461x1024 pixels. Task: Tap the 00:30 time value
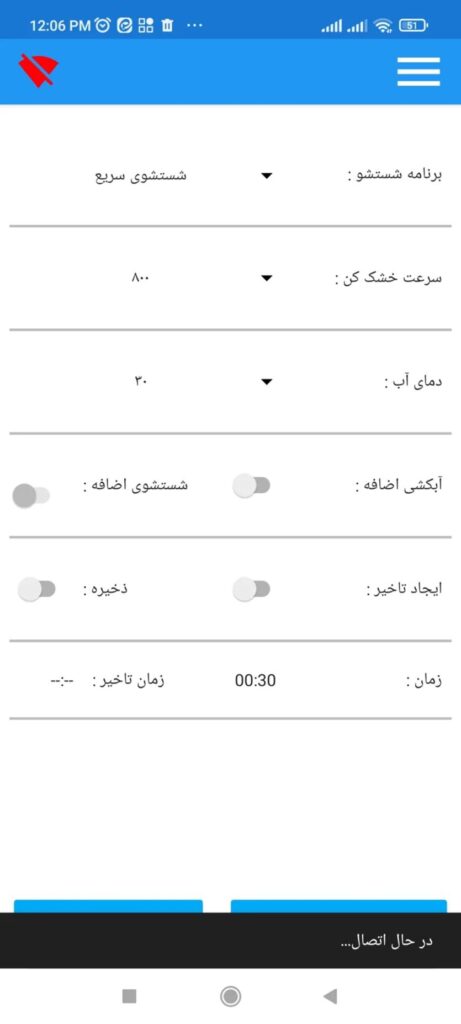[255, 680]
